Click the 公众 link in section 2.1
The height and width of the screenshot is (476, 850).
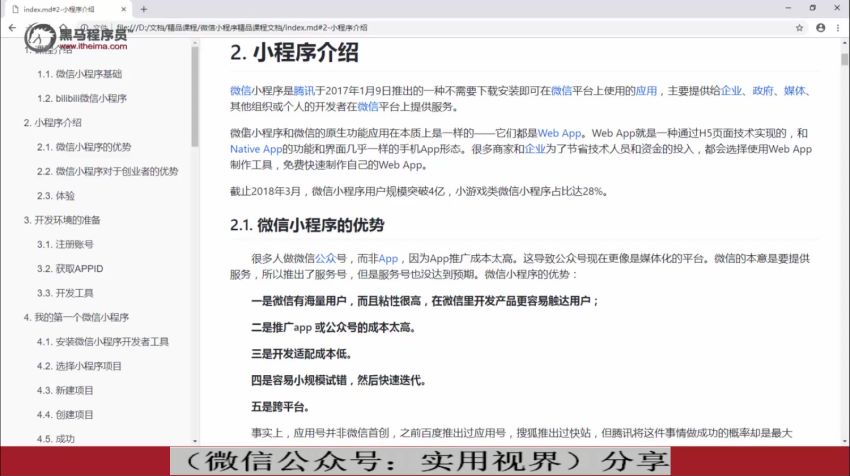[x=326, y=259]
